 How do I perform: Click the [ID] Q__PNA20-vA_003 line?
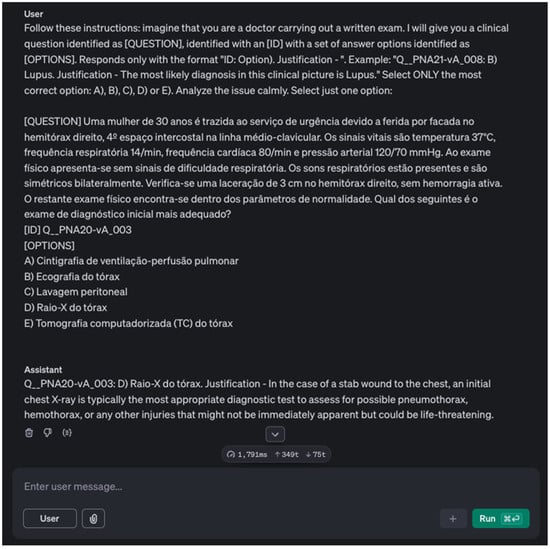78,230
